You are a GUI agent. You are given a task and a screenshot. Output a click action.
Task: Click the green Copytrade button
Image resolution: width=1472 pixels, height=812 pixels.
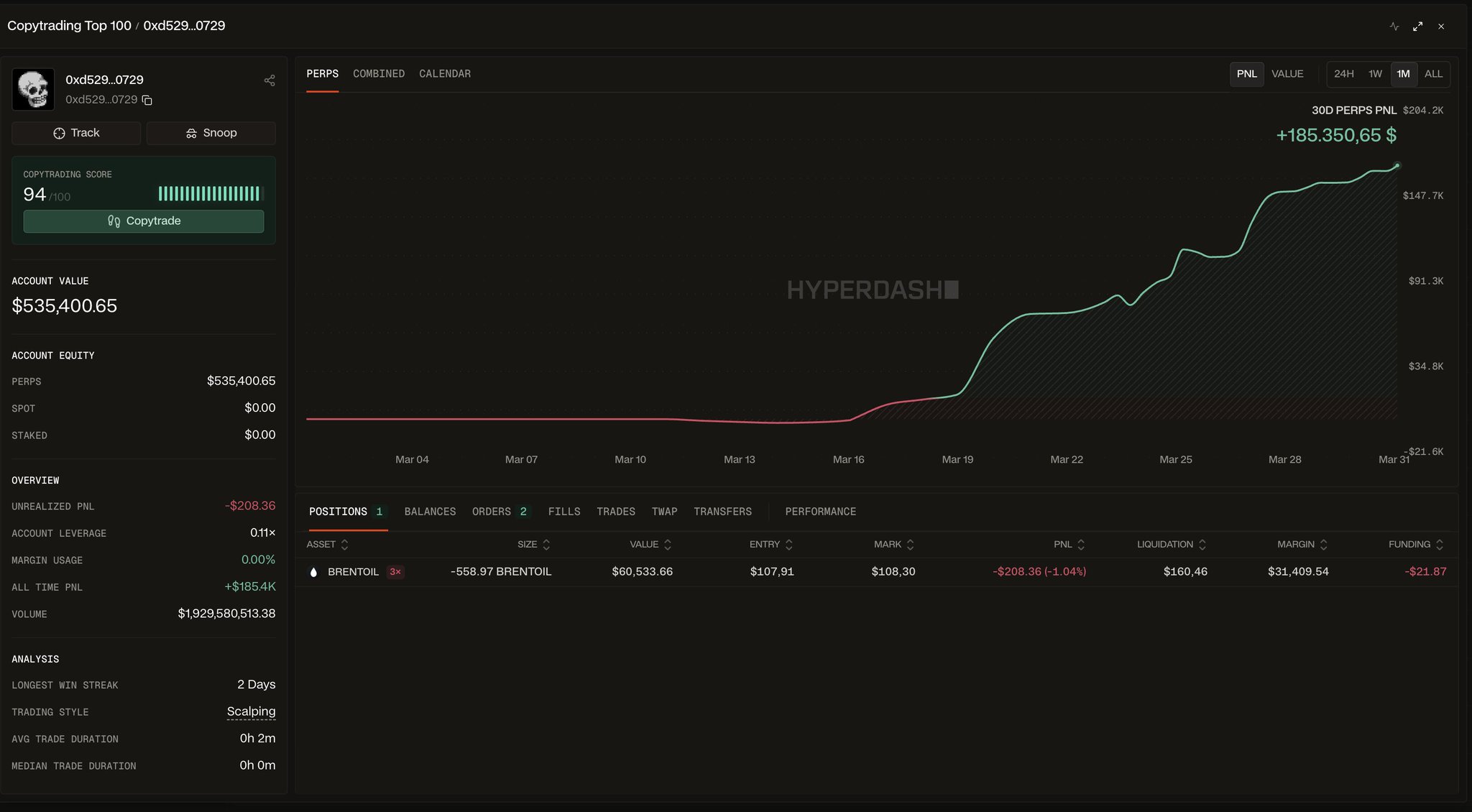tap(144, 221)
